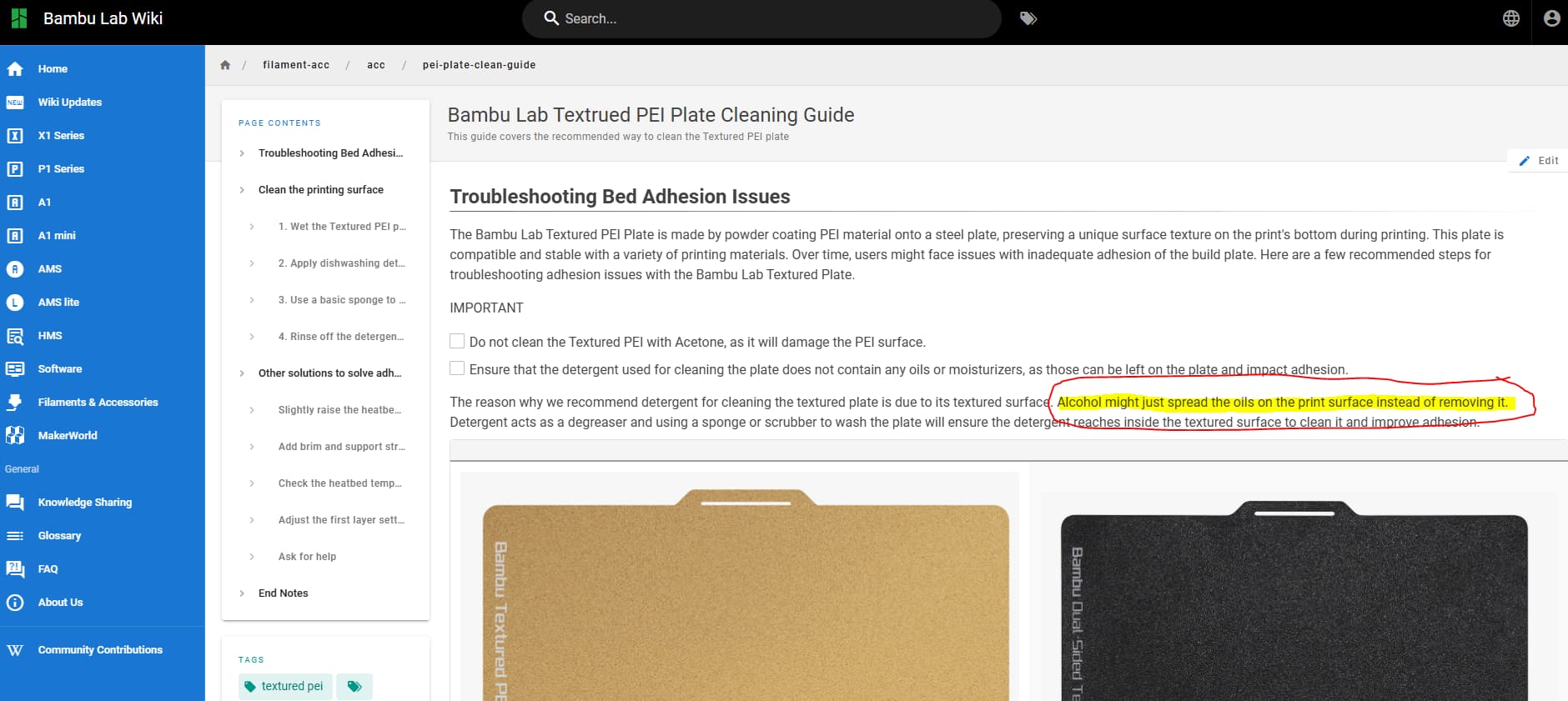This screenshot has height=701, width=1568.
Task: Click inside the Search field
Action: pyautogui.click(x=761, y=18)
